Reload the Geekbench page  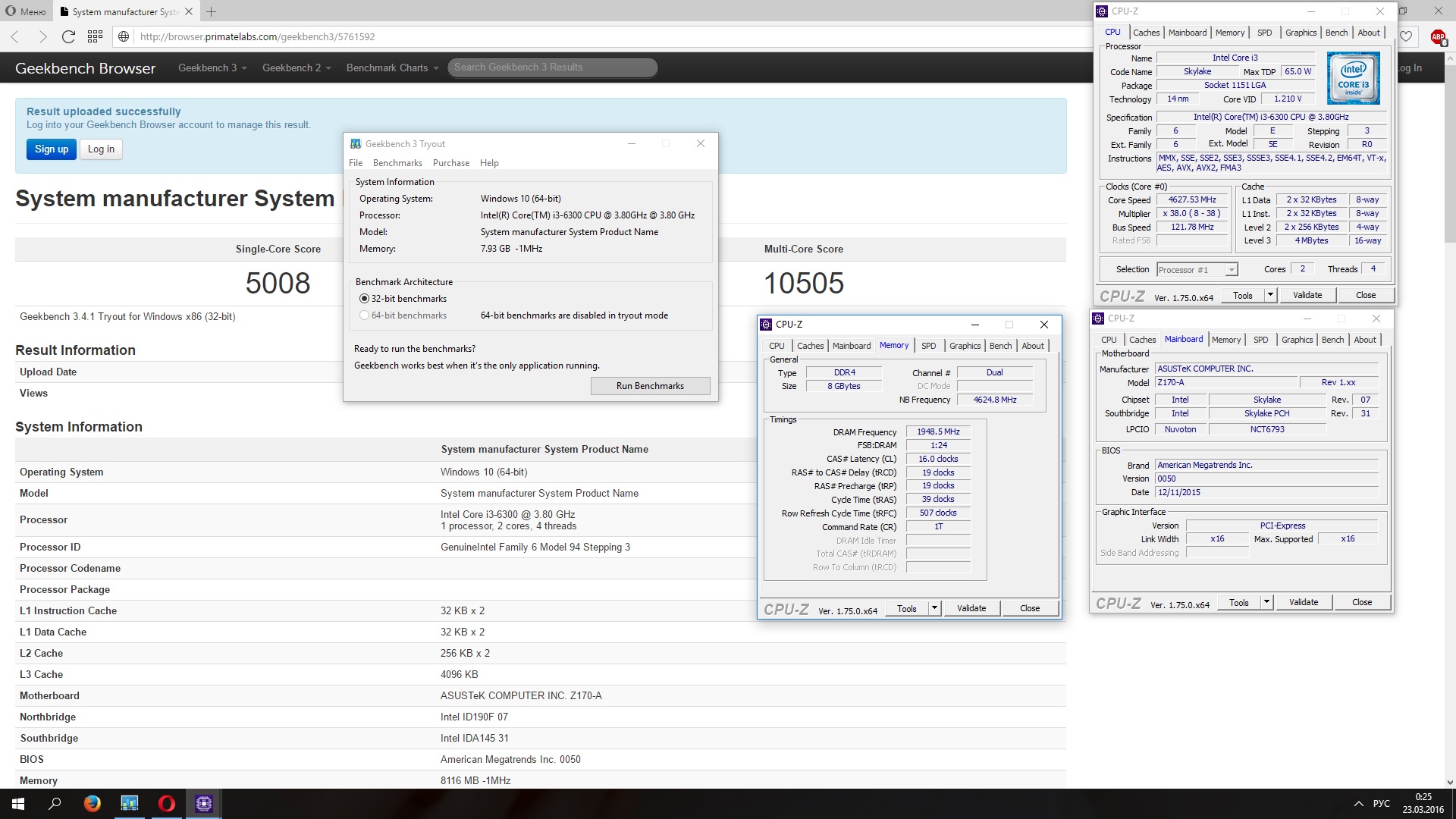tap(68, 36)
